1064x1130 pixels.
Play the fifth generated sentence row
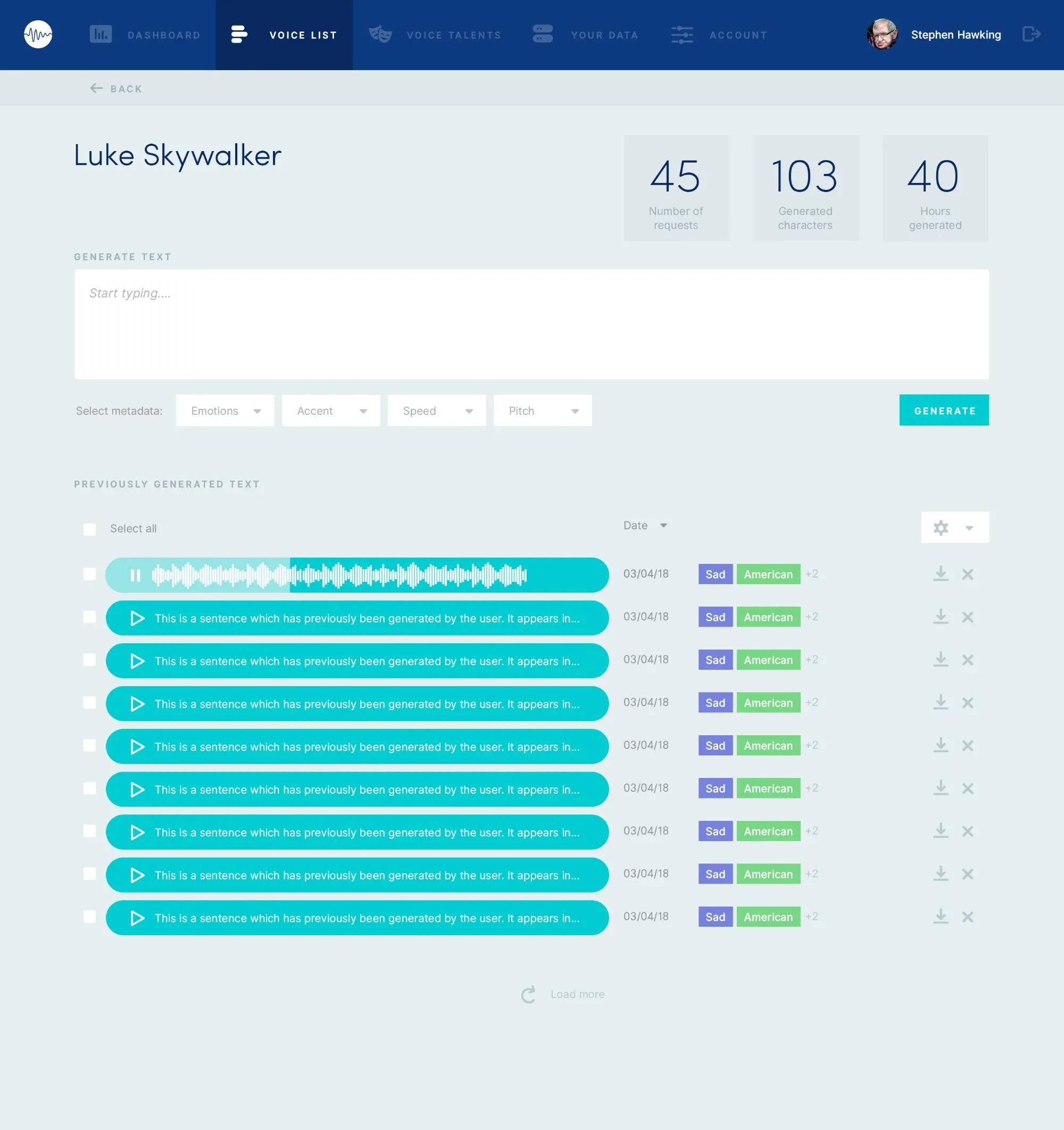point(137,746)
